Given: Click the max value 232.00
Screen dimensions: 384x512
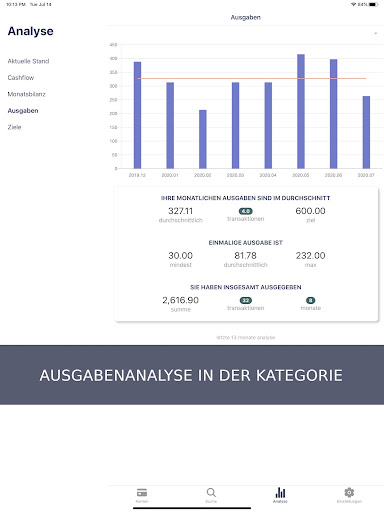Looking at the screenshot, I should pos(310,255).
